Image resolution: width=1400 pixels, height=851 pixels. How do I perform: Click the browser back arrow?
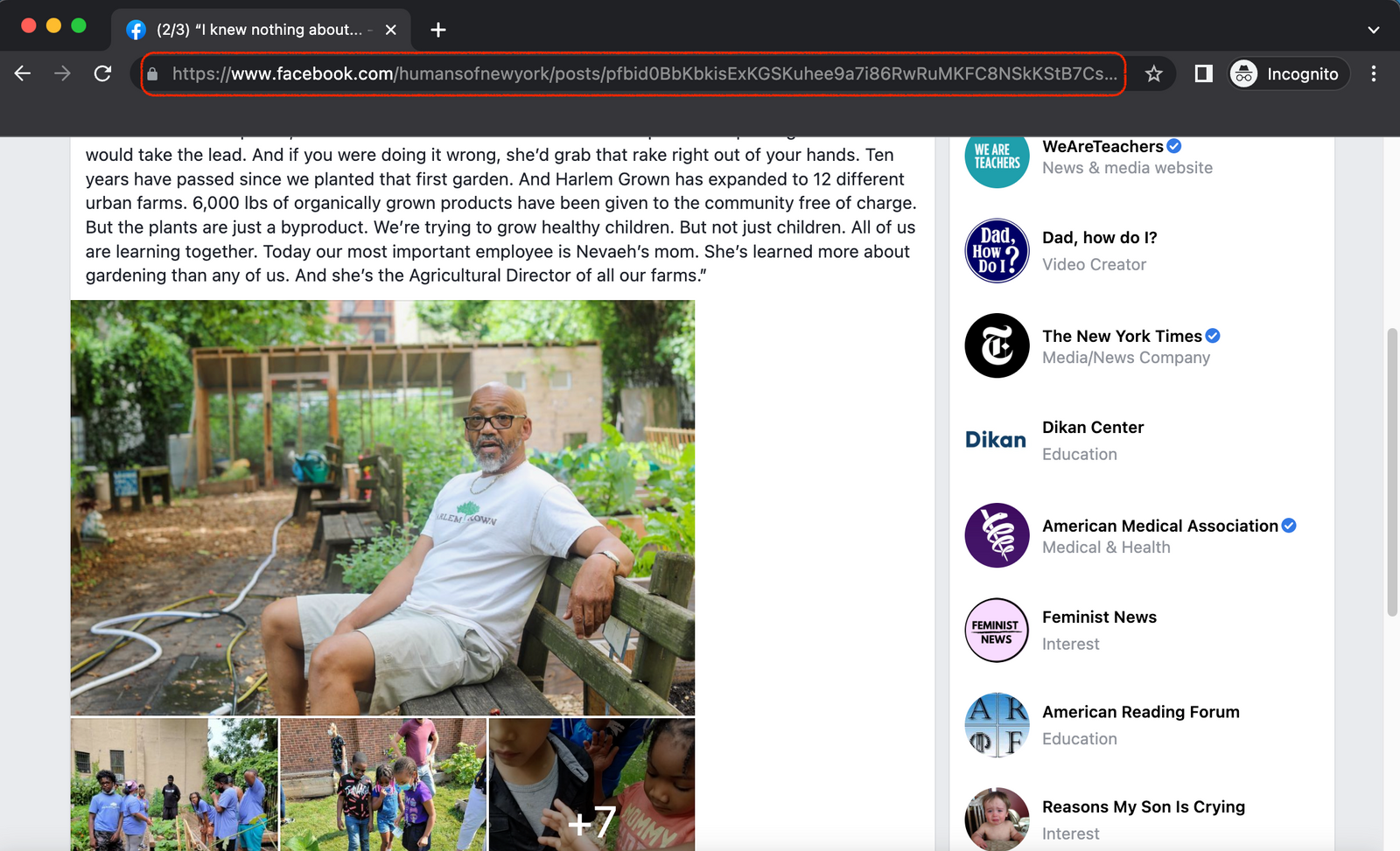[23, 73]
